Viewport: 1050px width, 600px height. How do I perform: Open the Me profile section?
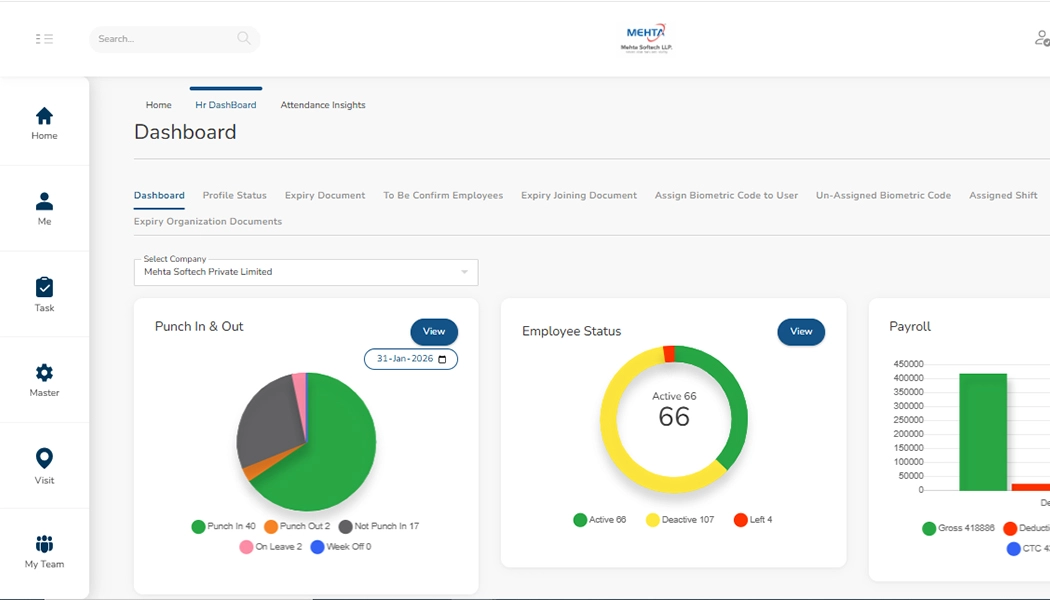(x=44, y=205)
